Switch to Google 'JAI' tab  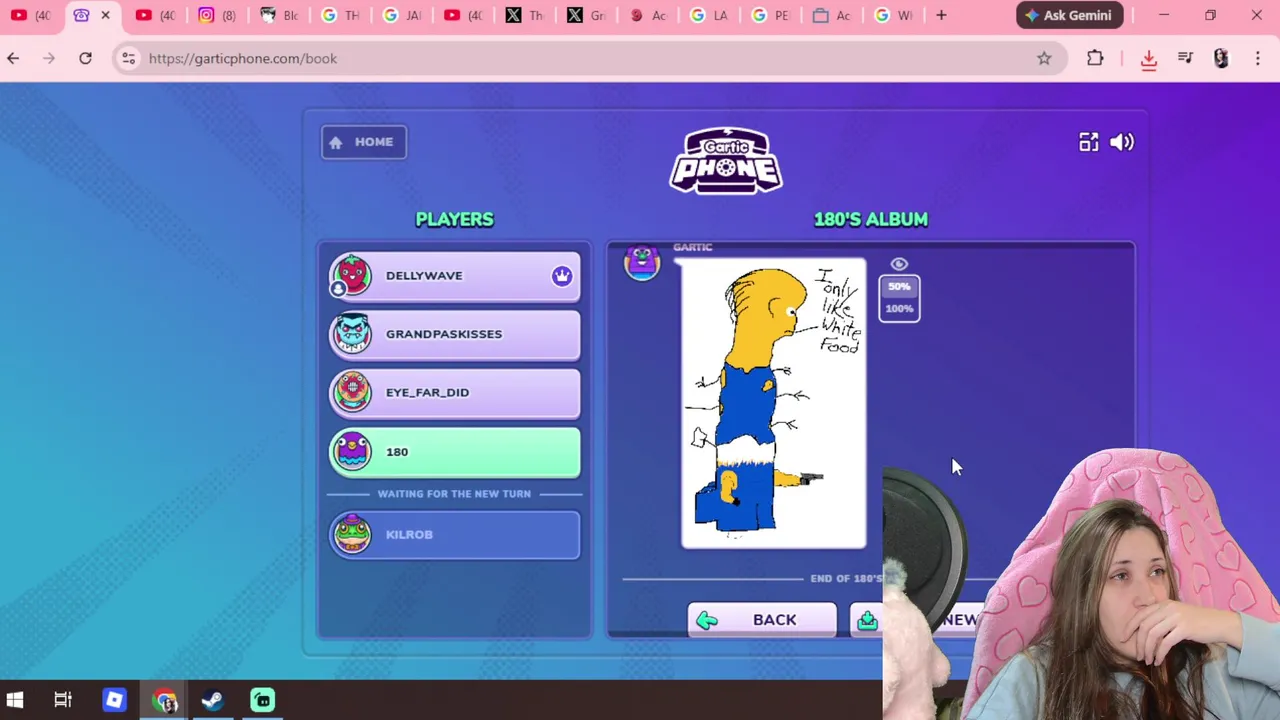(x=402, y=15)
